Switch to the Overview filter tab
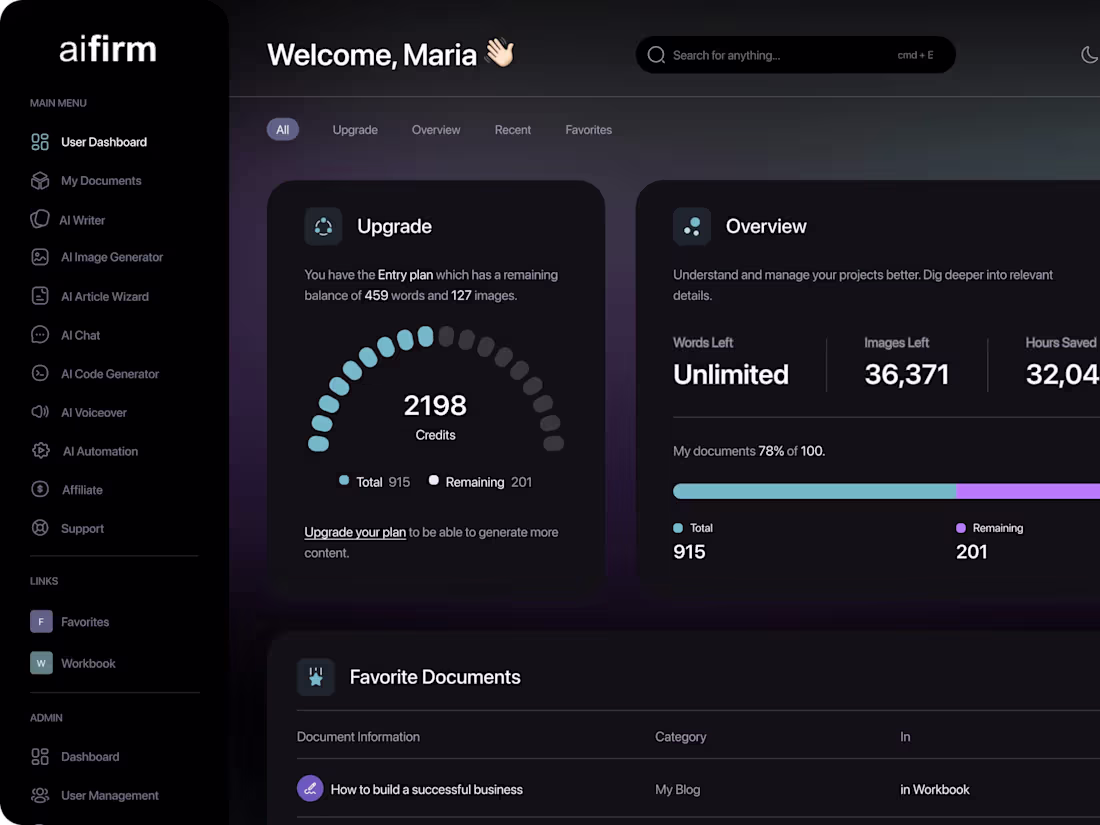Image resolution: width=1100 pixels, height=825 pixels. (x=435, y=129)
